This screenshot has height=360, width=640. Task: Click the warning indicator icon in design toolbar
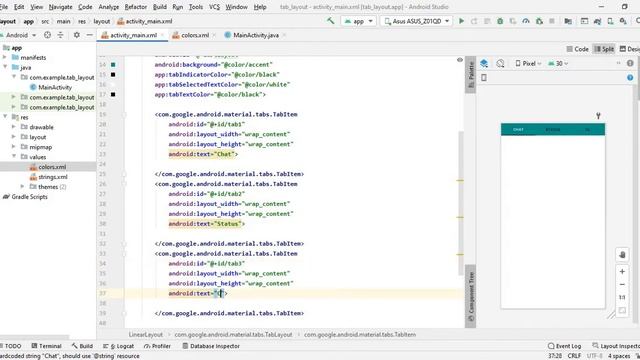pyautogui.click(x=630, y=63)
